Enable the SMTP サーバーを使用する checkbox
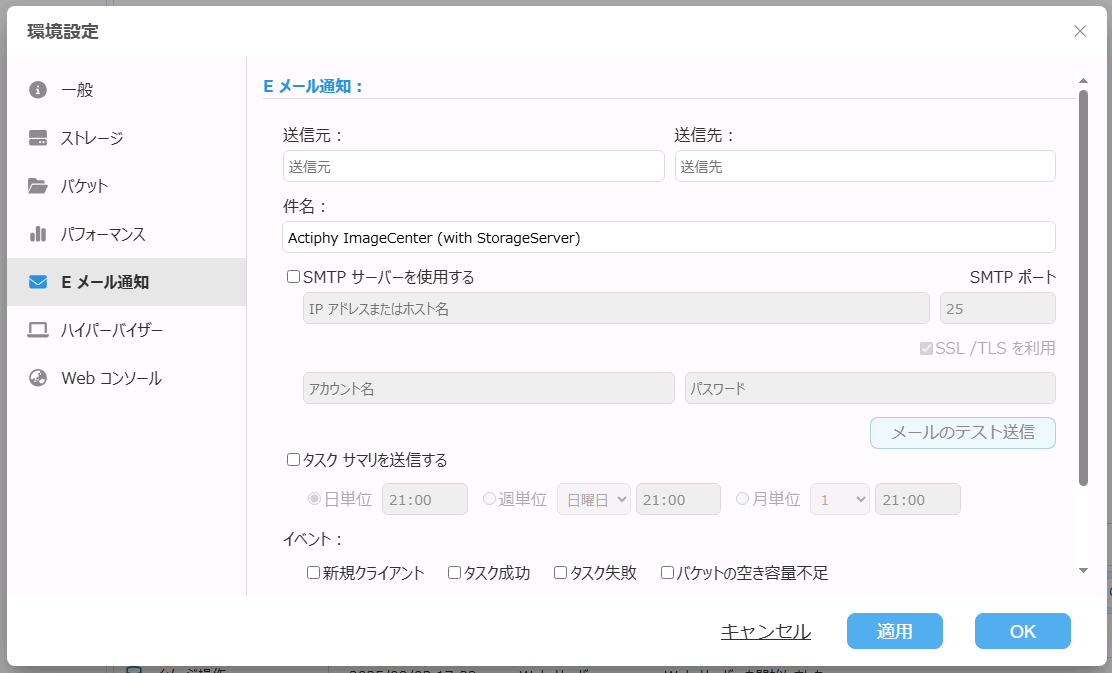This screenshot has width=1112, height=673. click(294, 277)
